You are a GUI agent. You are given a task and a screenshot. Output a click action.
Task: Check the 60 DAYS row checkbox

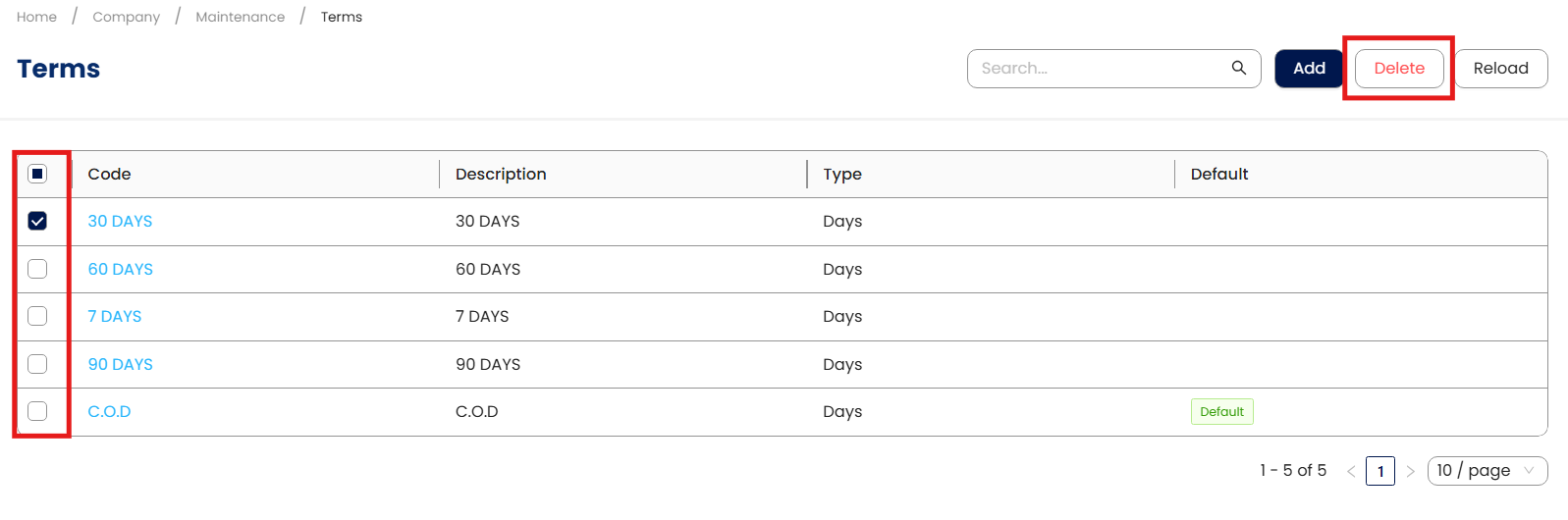click(x=37, y=269)
